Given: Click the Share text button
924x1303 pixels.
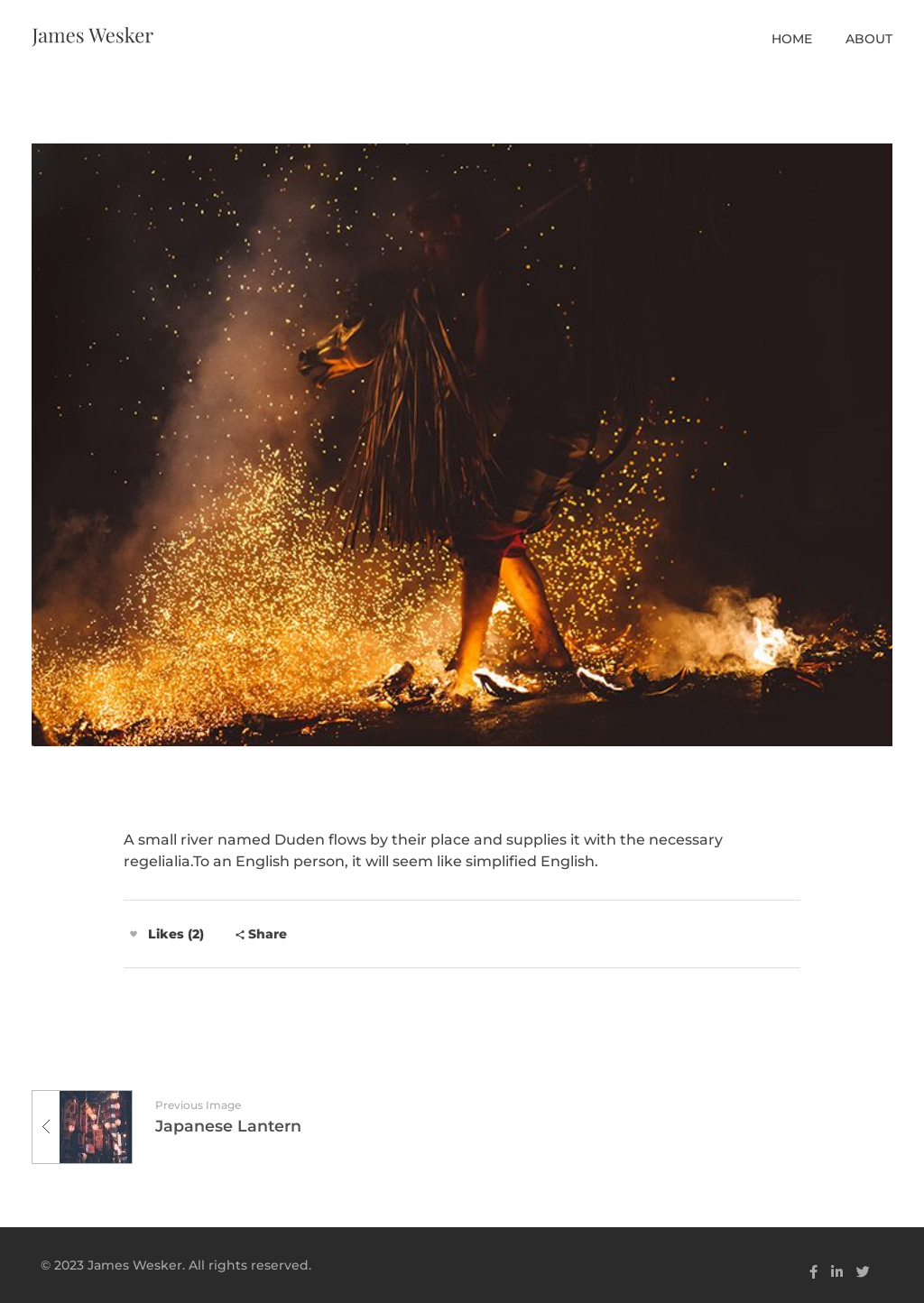Looking at the screenshot, I should click(267, 934).
